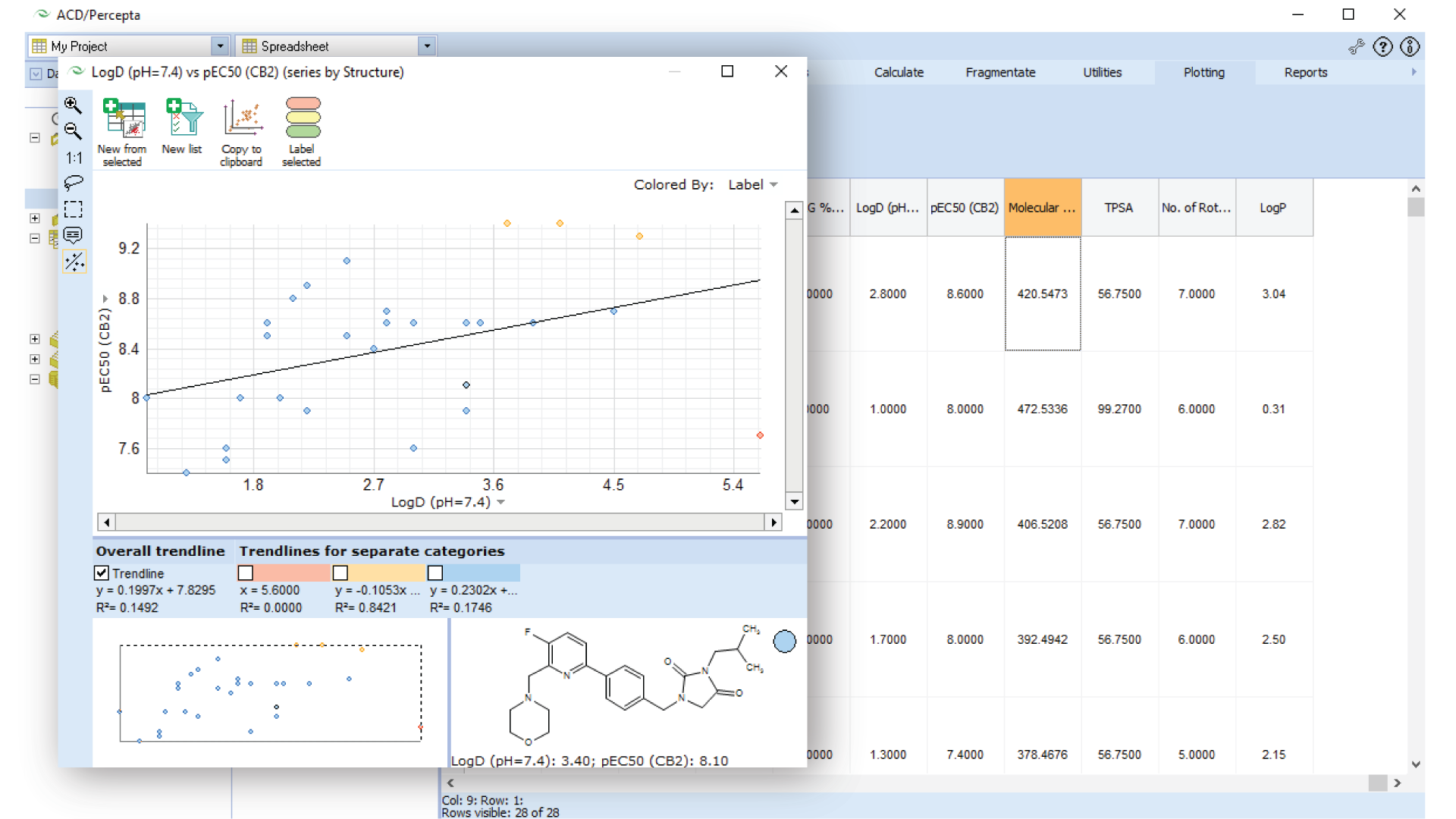Reset zoom with the 1:1 icon
This screenshot has width=1456, height=819.
pyautogui.click(x=73, y=158)
